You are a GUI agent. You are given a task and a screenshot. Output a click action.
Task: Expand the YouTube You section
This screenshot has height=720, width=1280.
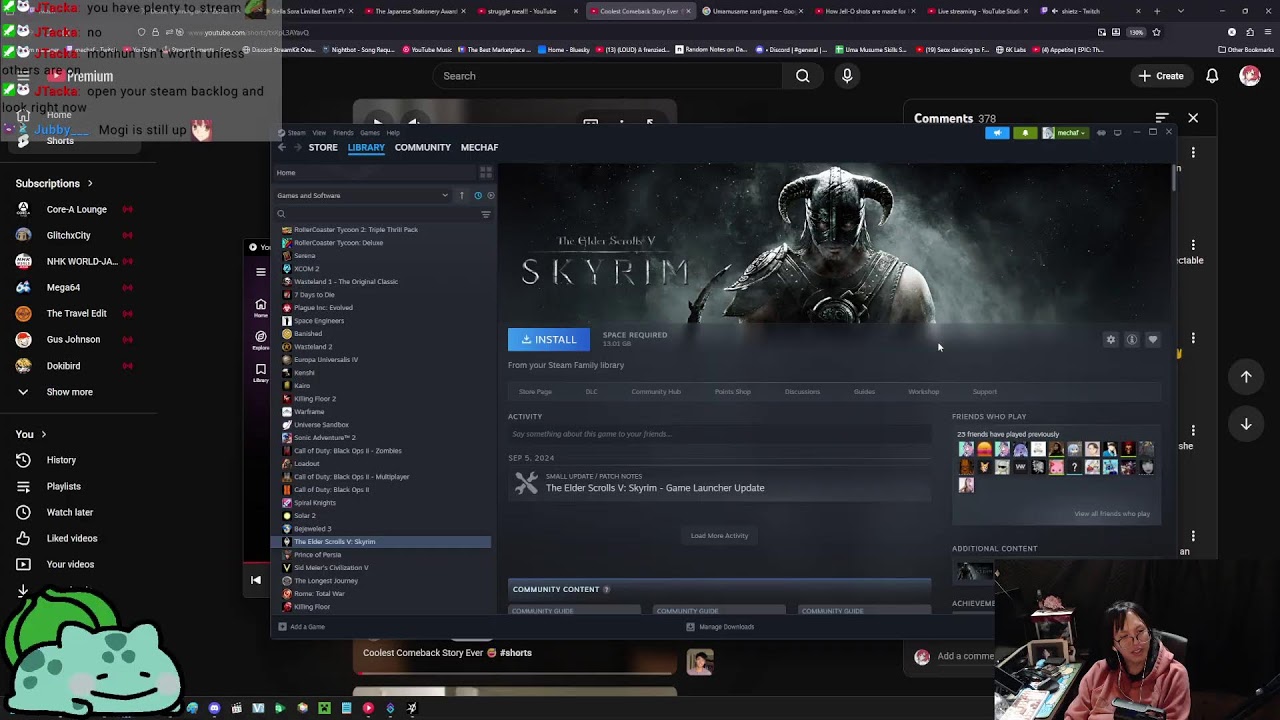point(30,434)
